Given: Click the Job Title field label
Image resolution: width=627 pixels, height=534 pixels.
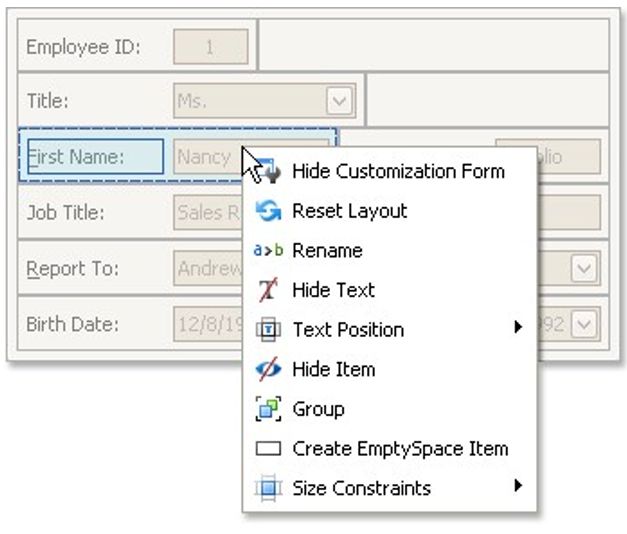Looking at the screenshot, I should (65, 212).
